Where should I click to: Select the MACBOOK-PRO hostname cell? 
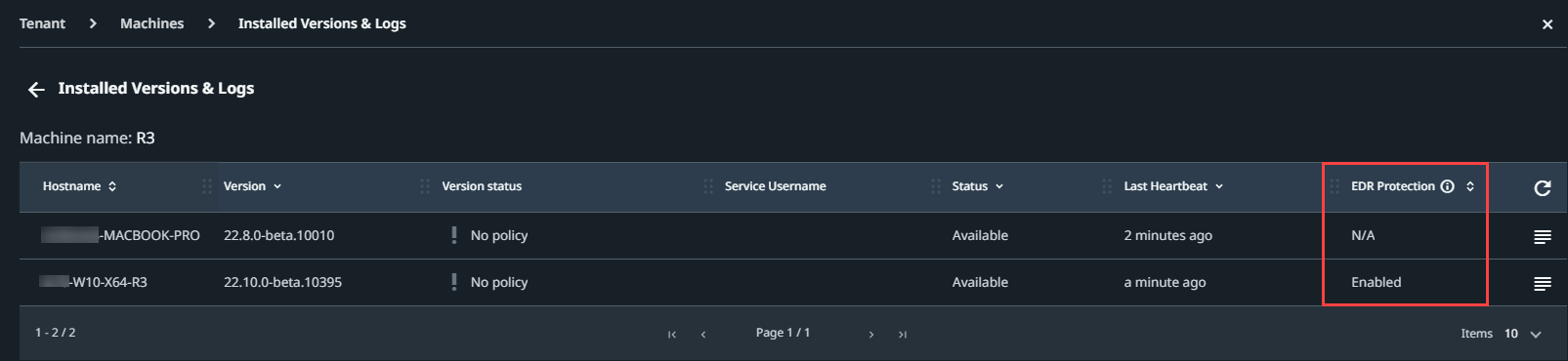pos(120,235)
